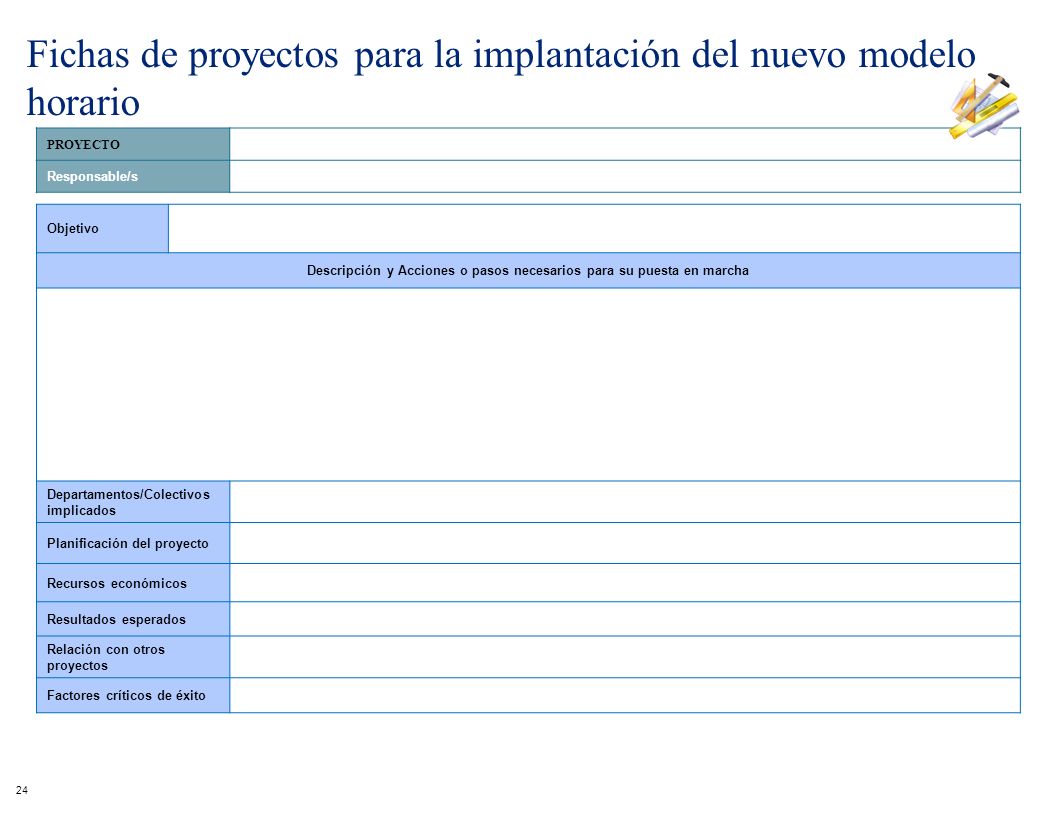Screen dimensions: 1056x816
Task: Click the 'Departamentos/Colectivos implicados' label
Action: [x=133, y=502]
